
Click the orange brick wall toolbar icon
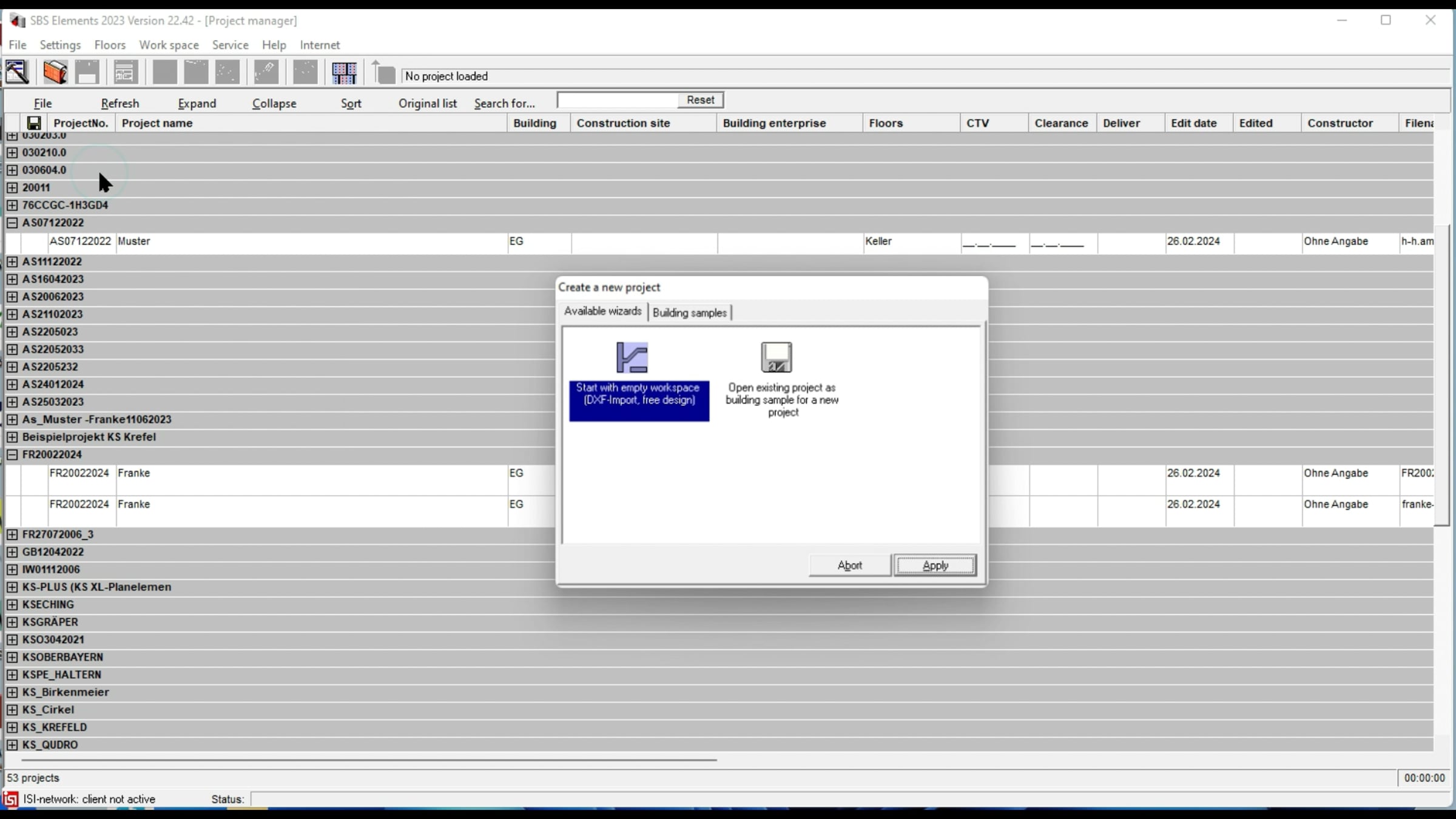pyautogui.click(x=55, y=72)
